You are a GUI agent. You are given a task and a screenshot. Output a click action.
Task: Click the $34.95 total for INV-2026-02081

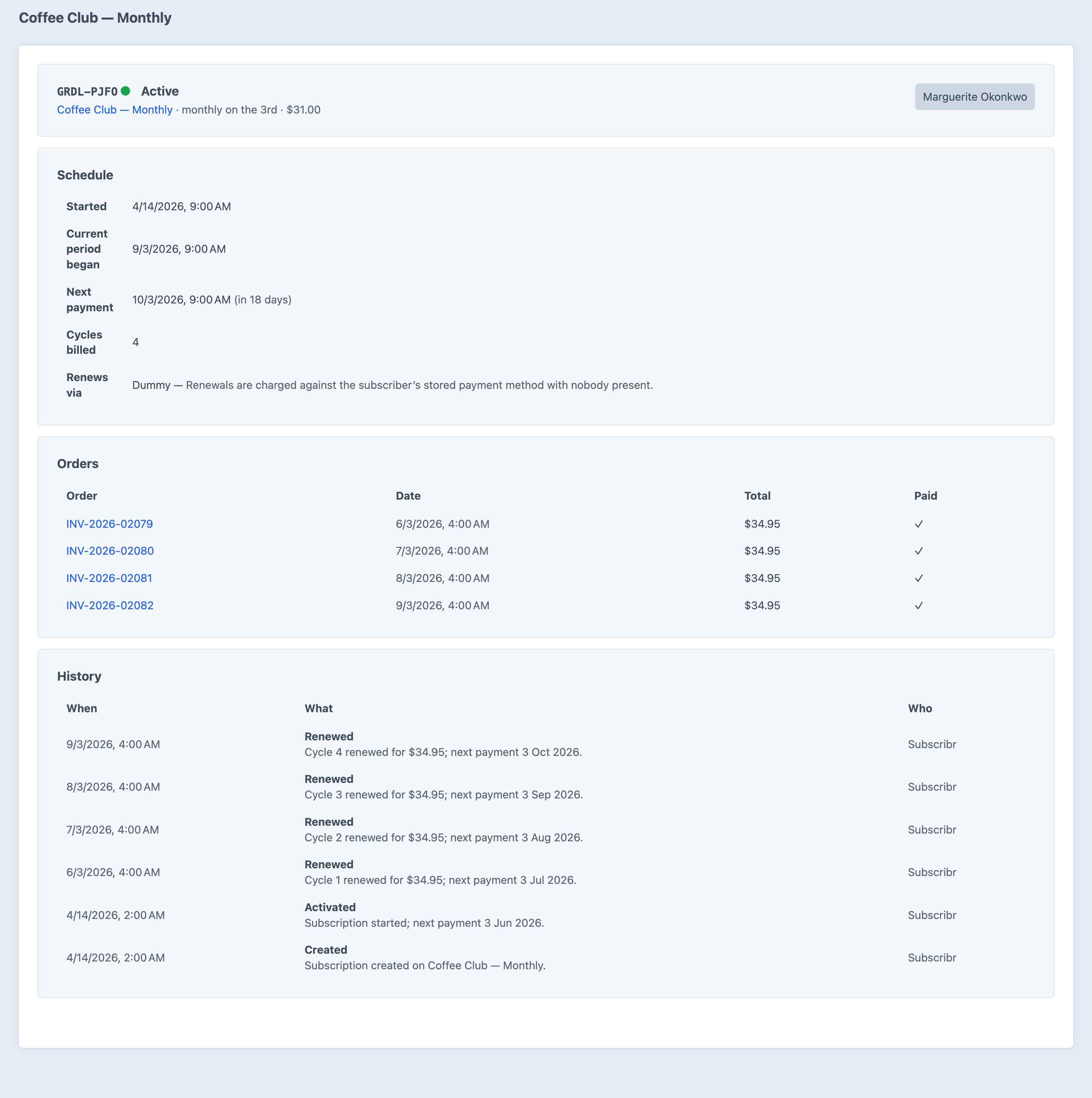point(762,578)
